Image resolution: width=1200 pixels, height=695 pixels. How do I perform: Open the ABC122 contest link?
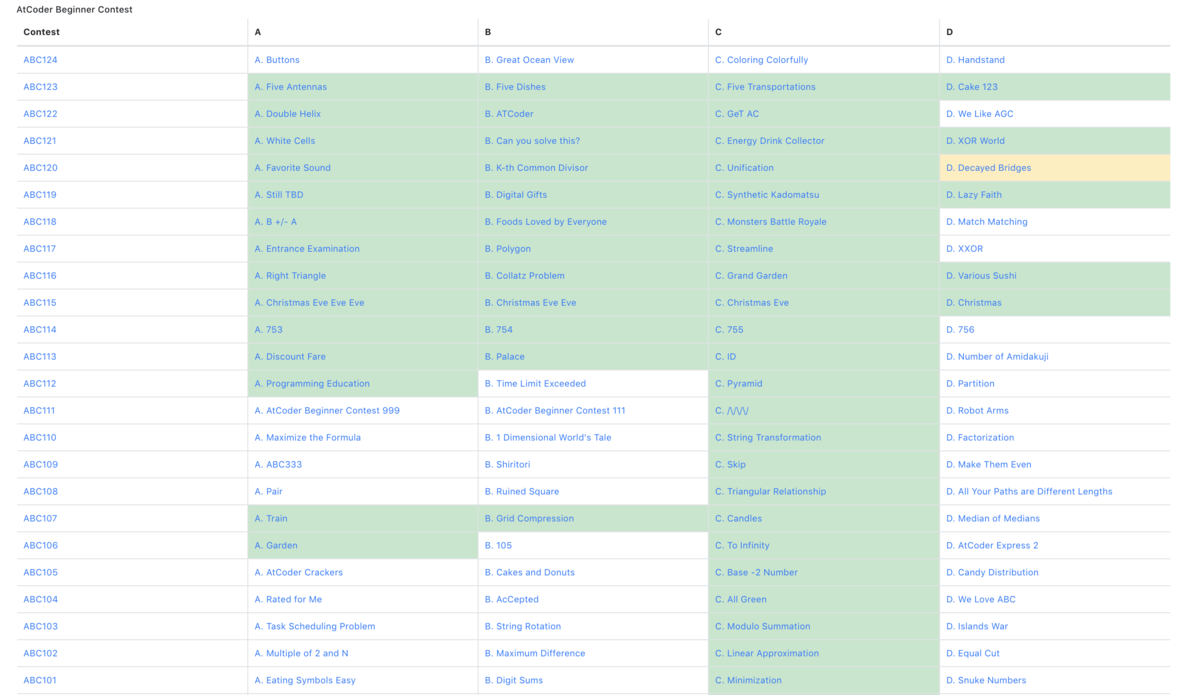40,114
